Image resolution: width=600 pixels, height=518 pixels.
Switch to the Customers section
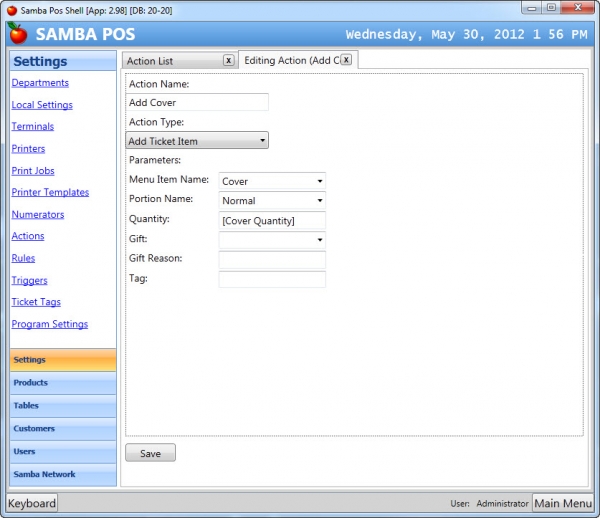point(63,429)
